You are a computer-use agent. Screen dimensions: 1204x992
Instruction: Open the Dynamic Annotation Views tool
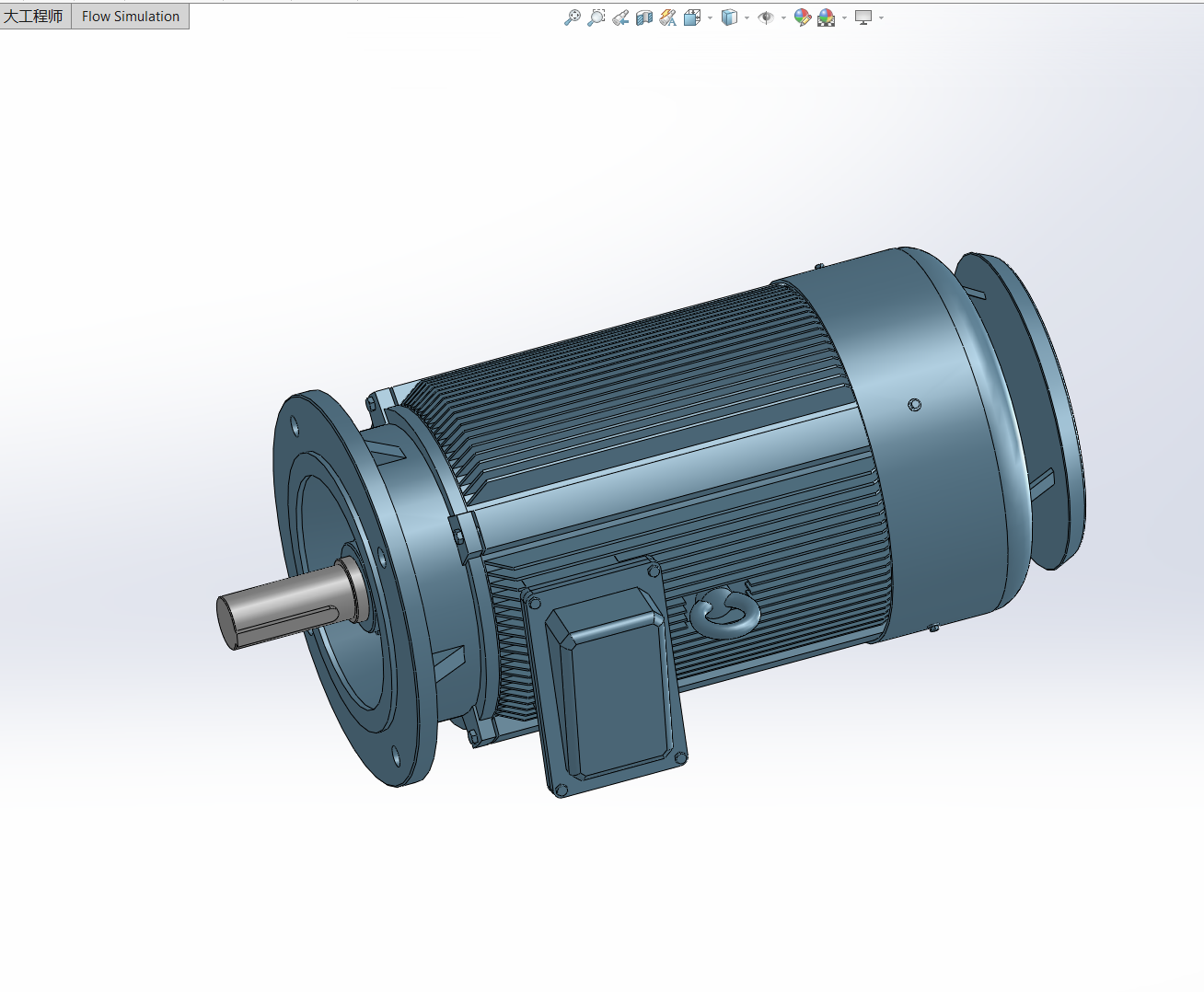click(x=668, y=17)
